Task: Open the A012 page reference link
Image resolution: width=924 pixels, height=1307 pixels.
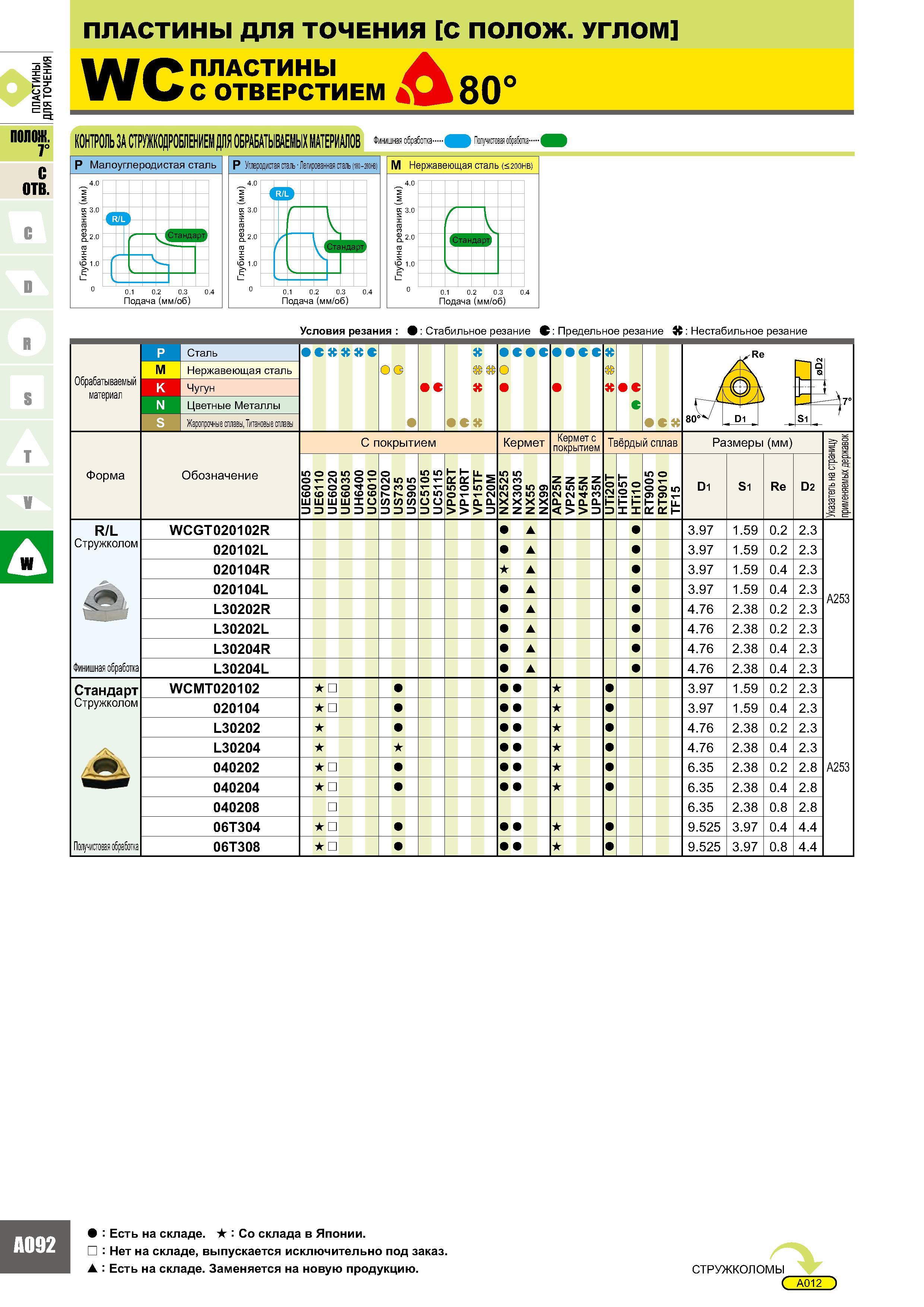Action: tap(809, 1283)
